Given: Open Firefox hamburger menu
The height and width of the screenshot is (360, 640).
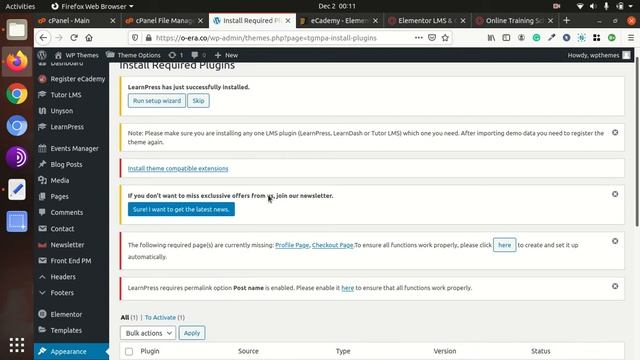Looking at the screenshot, I should pos(631,38).
